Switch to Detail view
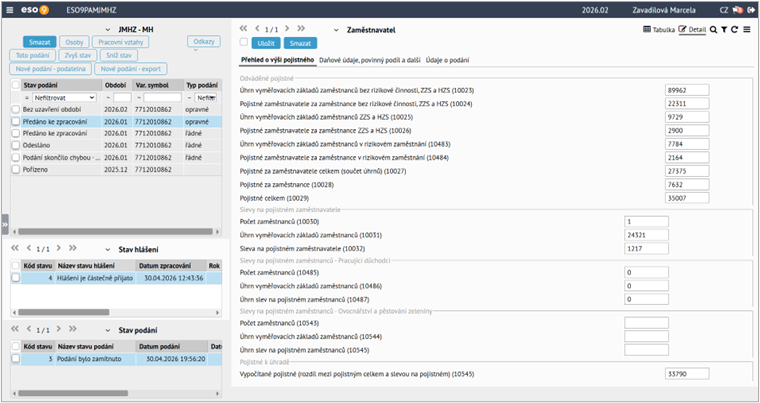 (692, 30)
